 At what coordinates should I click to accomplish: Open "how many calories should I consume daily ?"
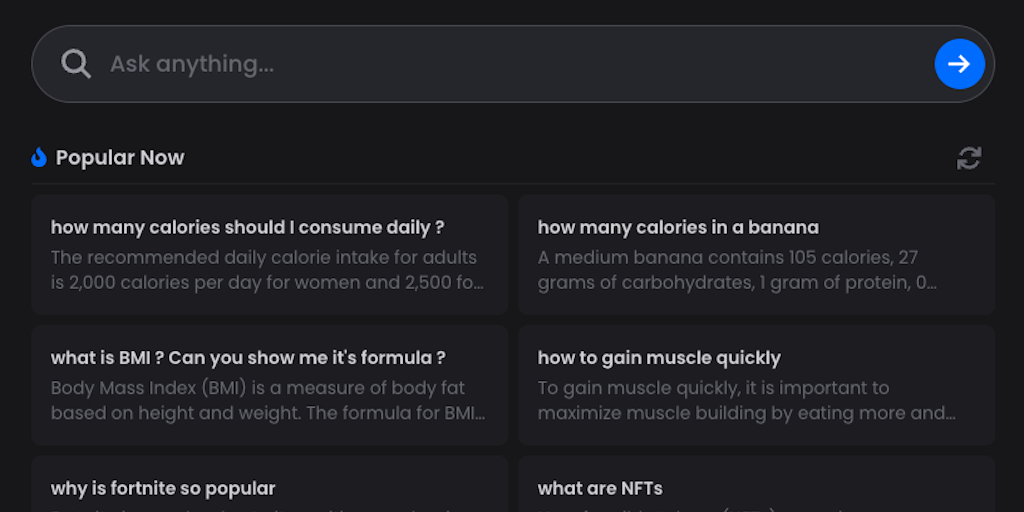248,227
